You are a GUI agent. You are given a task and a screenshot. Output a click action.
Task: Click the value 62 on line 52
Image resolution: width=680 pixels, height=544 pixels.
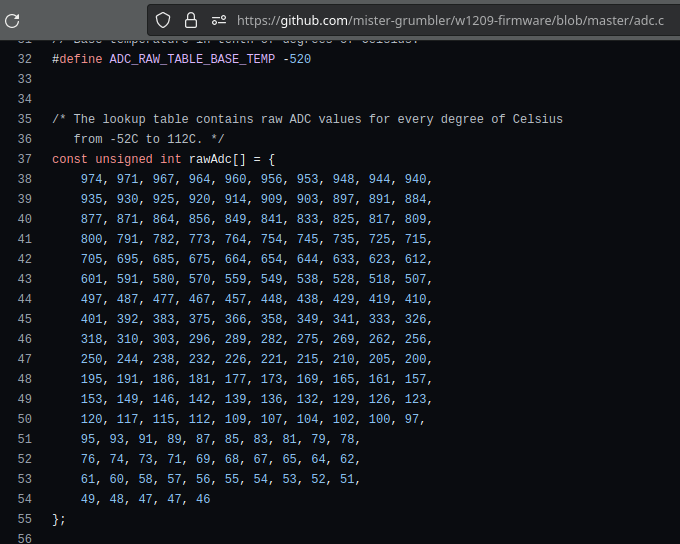click(347, 459)
